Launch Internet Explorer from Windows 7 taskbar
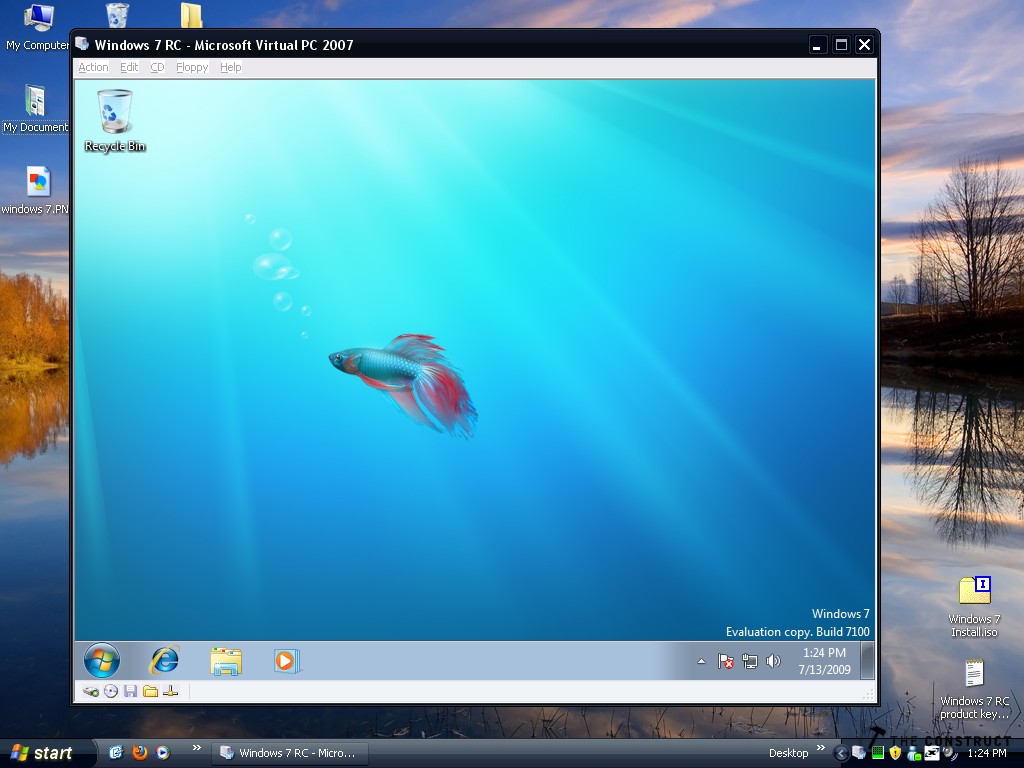This screenshot has width=1024, height=768. click(x=165, y=660)
